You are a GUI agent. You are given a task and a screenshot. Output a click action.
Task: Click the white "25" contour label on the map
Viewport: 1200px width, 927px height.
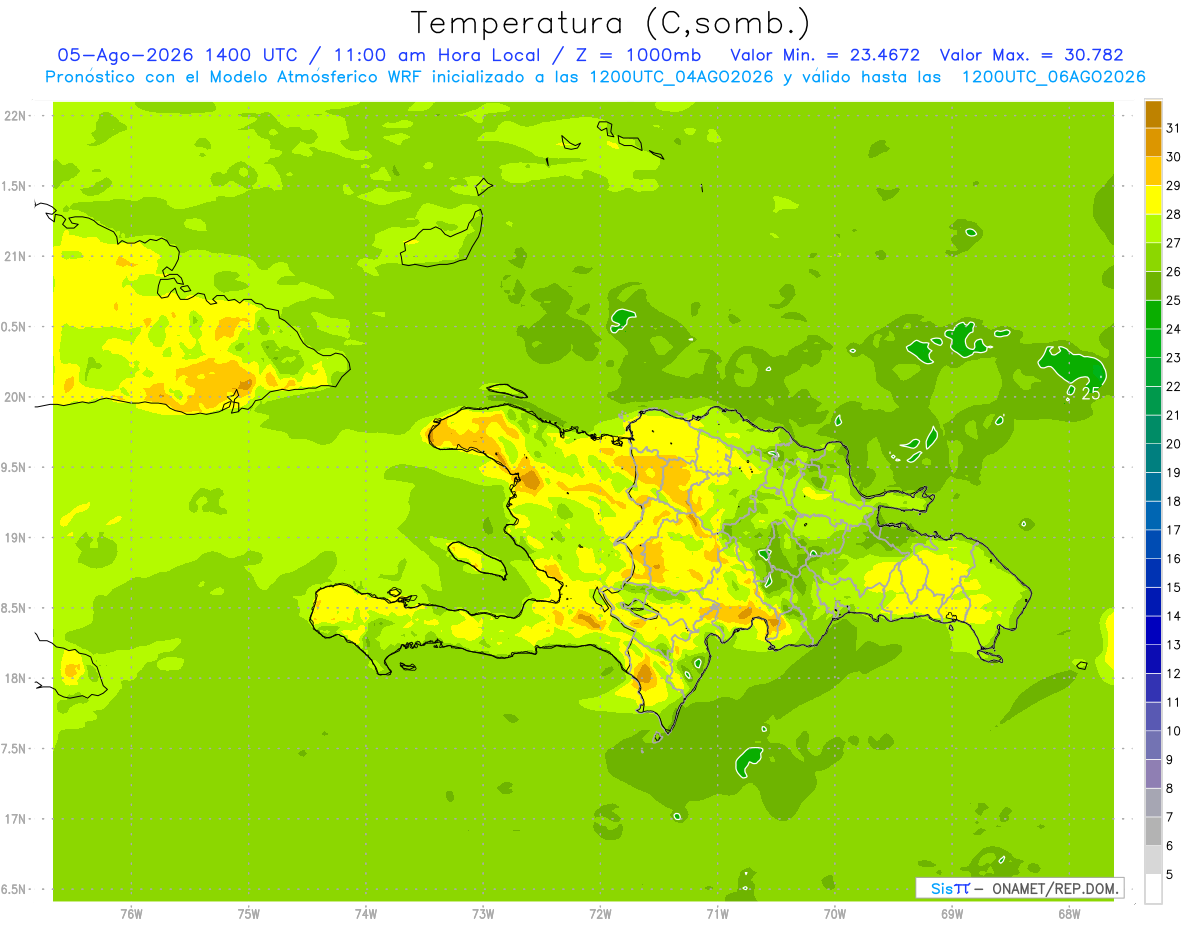click(1090, 393)
